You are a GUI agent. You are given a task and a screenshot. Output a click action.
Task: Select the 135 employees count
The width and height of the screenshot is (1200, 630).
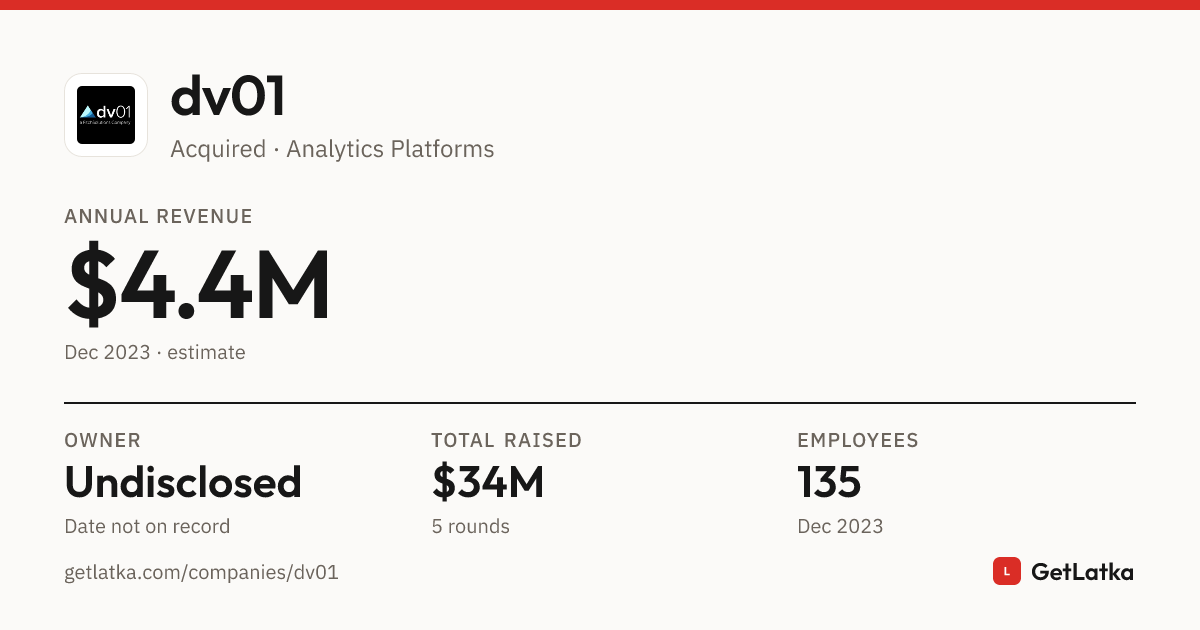pyautogui.click(x=830, y=482)
